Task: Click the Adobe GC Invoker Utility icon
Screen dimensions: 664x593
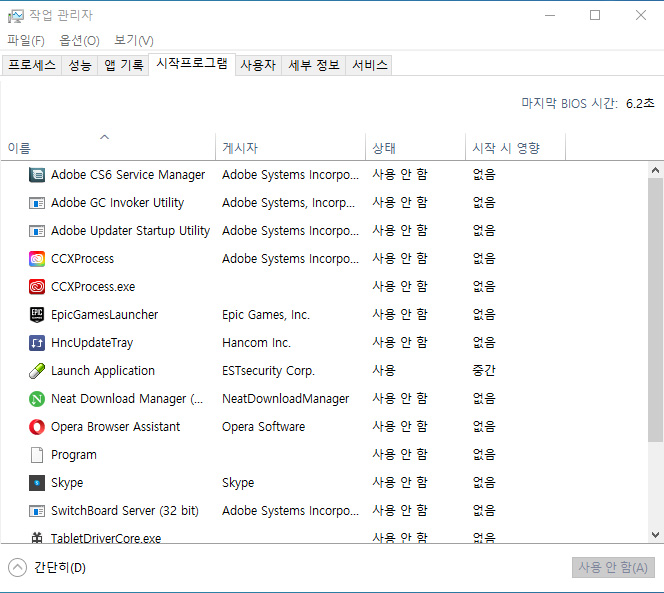Action: (x=37, y=203)
